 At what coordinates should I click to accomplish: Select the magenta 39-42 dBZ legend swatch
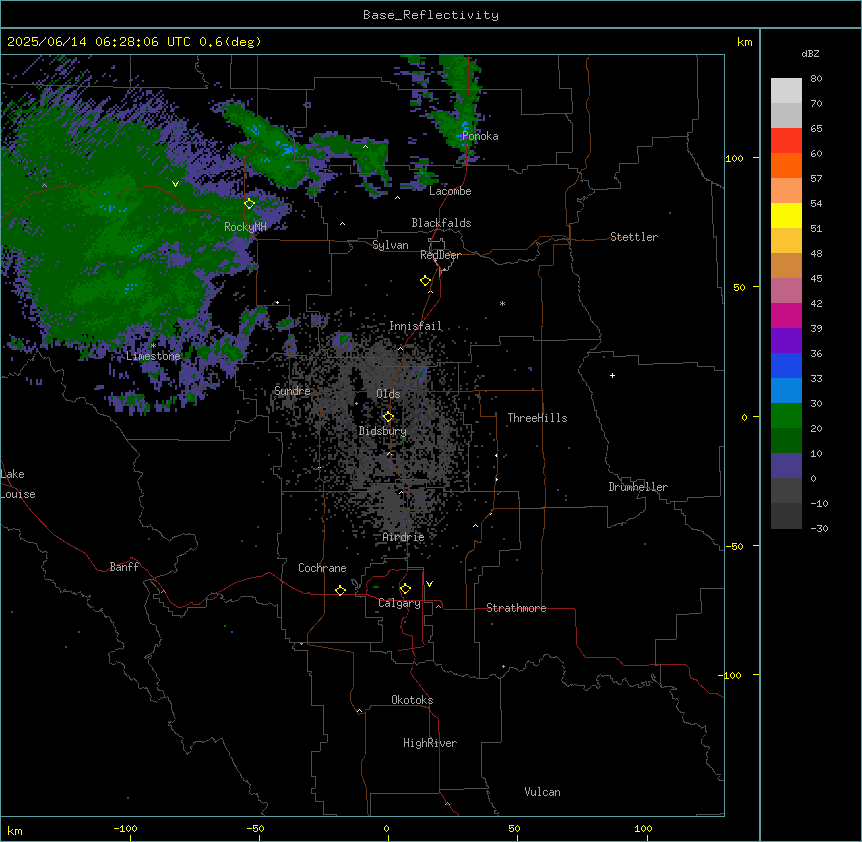point(786,315)
